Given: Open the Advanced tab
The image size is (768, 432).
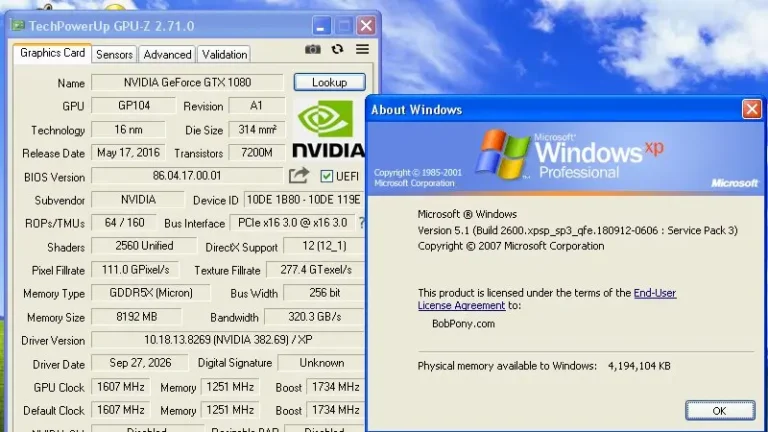Looking at the screenshot, I should click(x=167, y=54).
